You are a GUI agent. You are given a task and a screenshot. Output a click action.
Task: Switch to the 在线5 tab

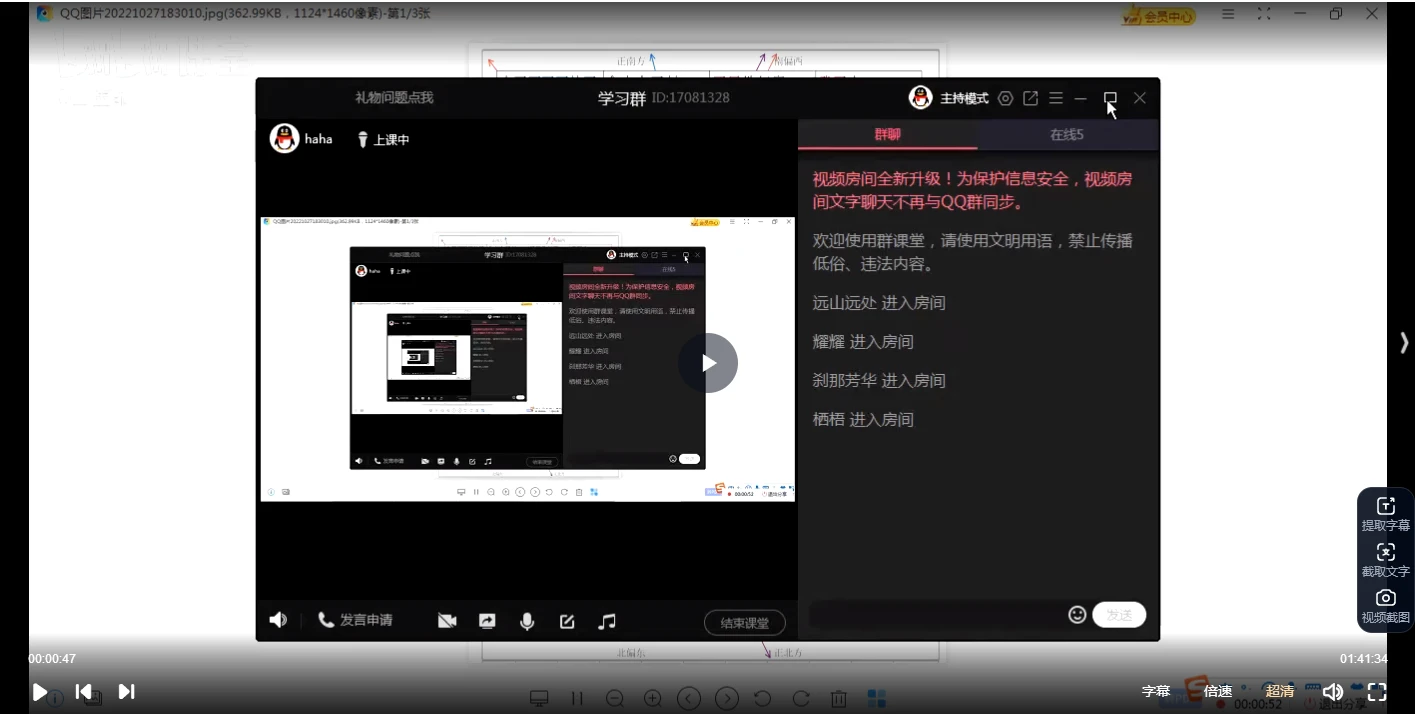(x=1066, y=133)
